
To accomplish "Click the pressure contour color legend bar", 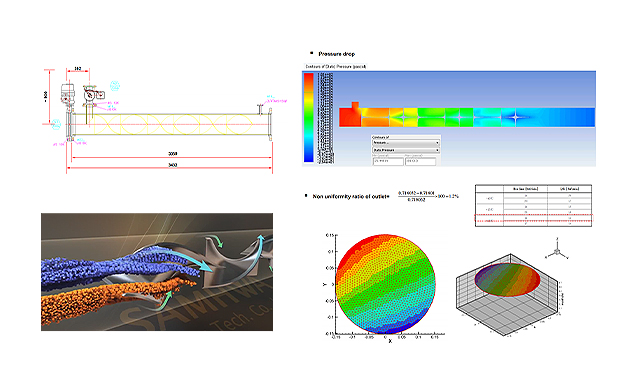I will tap(309, 117).
